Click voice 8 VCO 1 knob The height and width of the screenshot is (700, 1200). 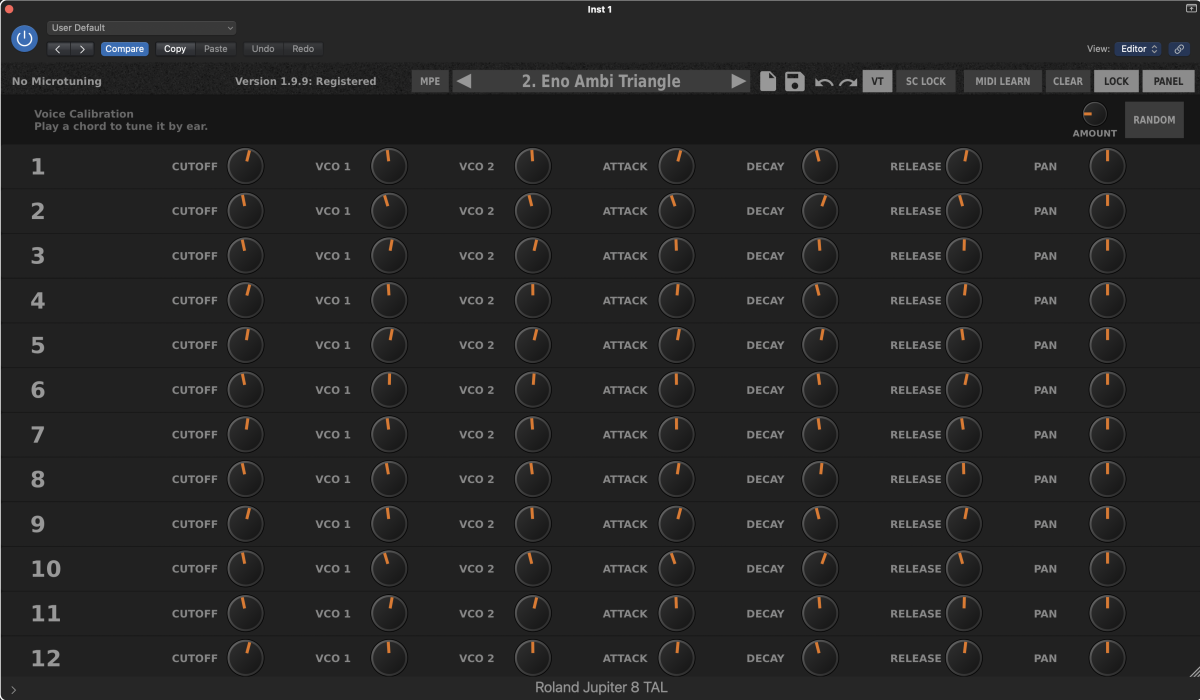click(389, 479)
